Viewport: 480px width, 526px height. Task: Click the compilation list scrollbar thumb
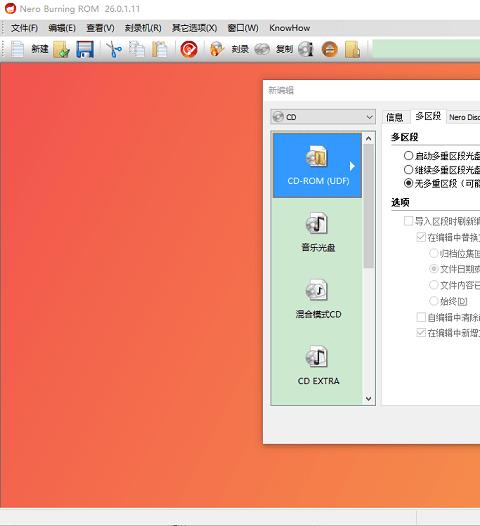pyautogui.click(x=369, y=206)
